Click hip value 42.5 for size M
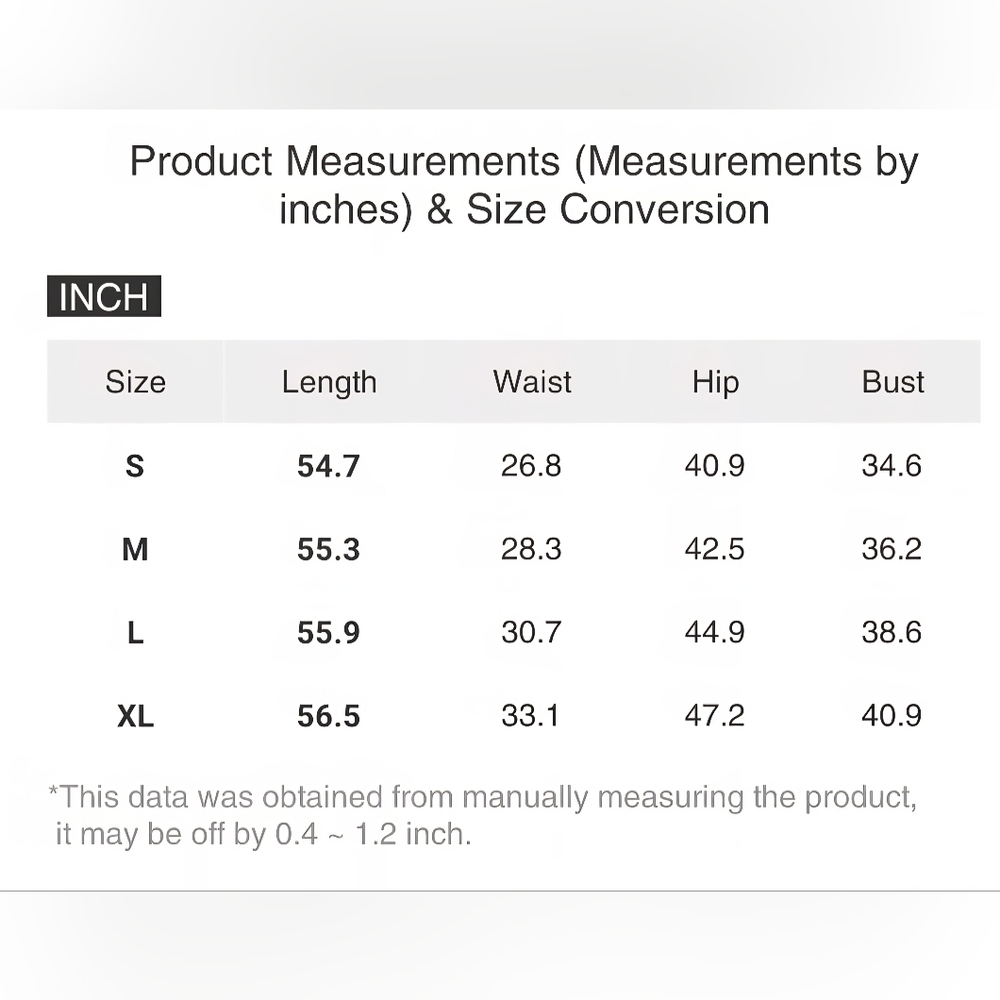 pyautogui.click(x=714, y=549)
